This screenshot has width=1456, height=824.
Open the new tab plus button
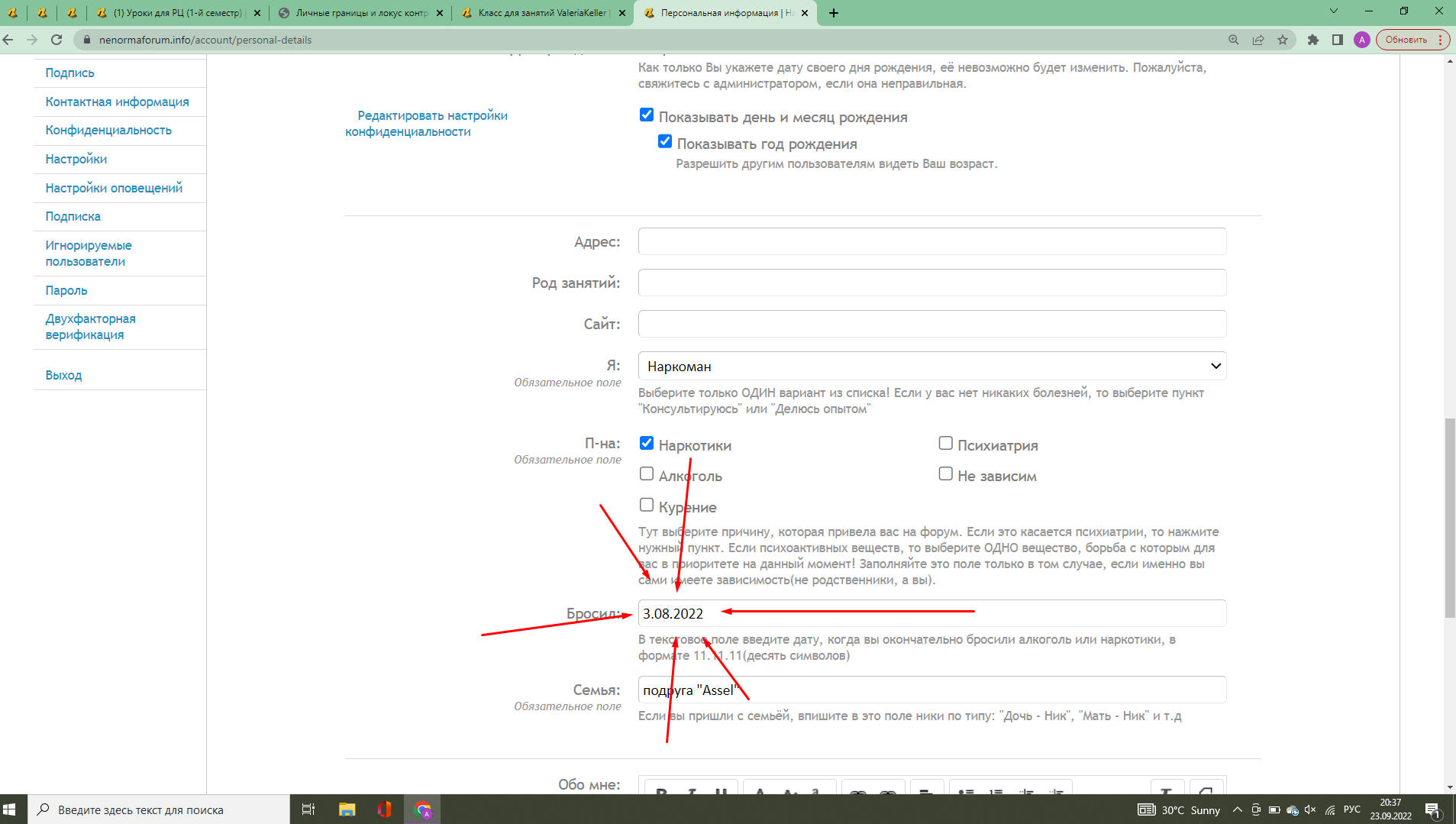click(x=834, y=13)
